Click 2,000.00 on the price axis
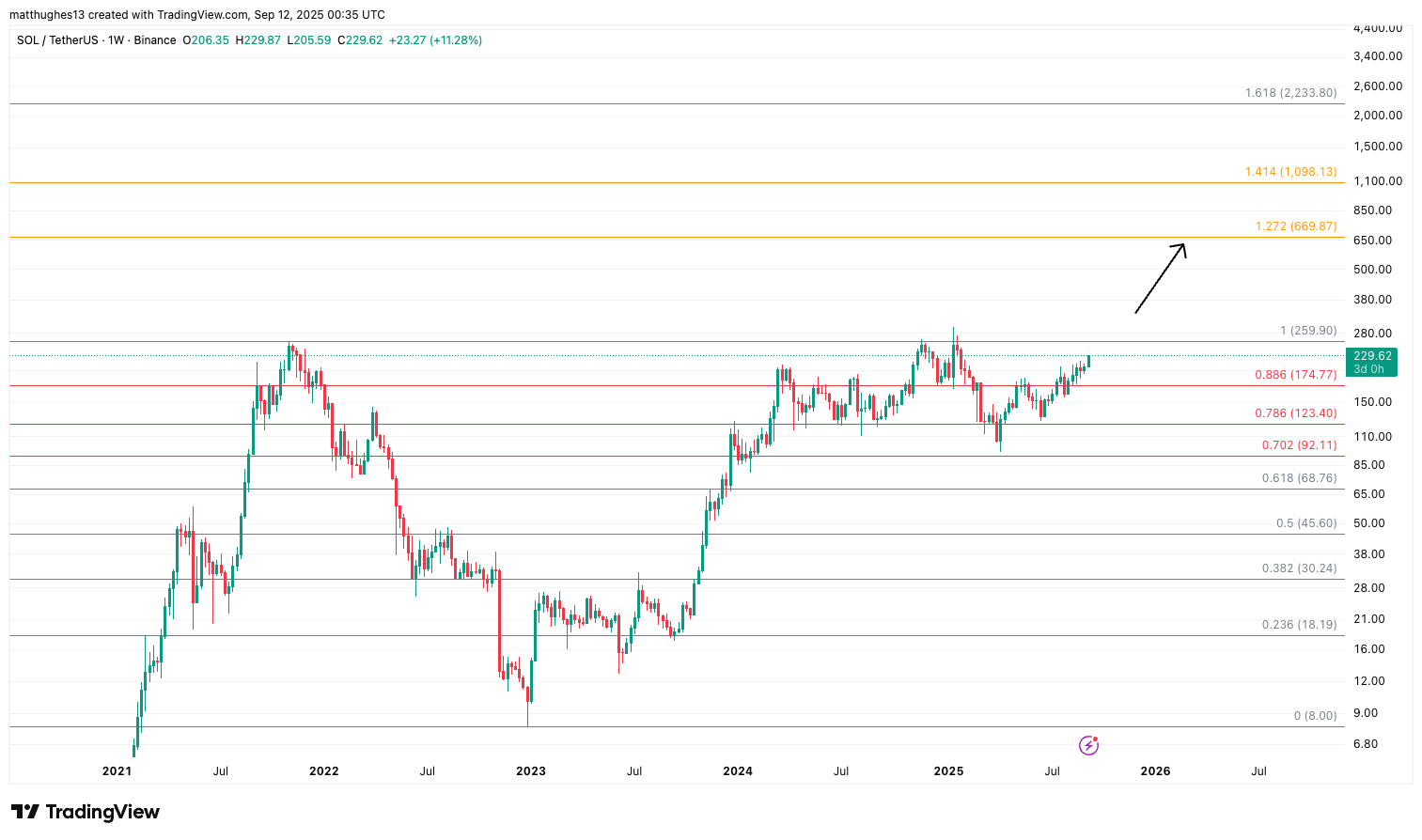Screen dimensions: 1422x840 pyautogui.click(x=1378, y=116)
